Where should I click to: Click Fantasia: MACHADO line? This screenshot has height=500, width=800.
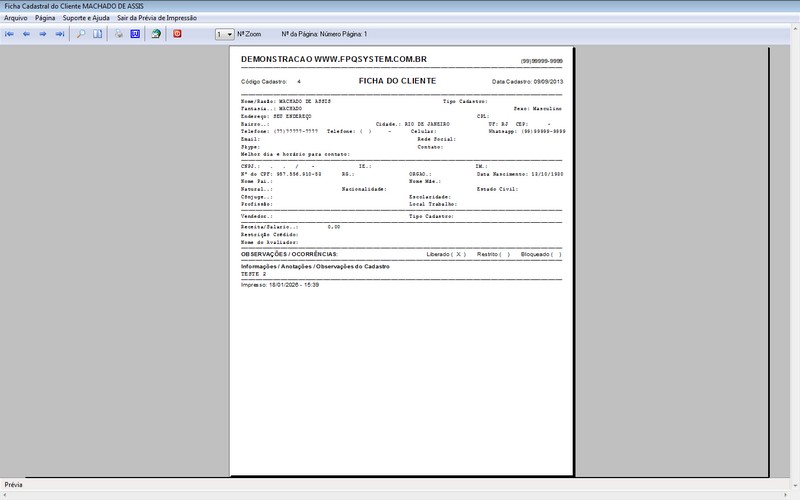271,109
